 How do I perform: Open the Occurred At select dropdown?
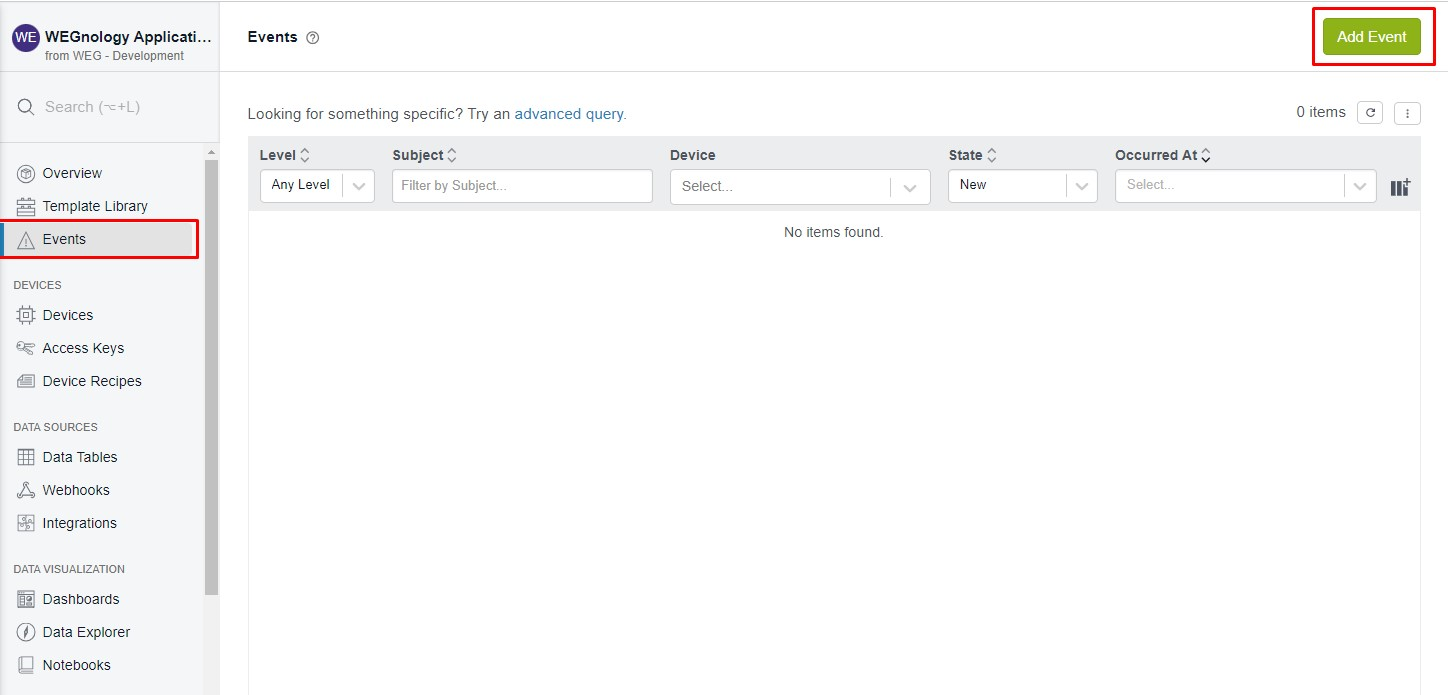tap(1246, 185)
